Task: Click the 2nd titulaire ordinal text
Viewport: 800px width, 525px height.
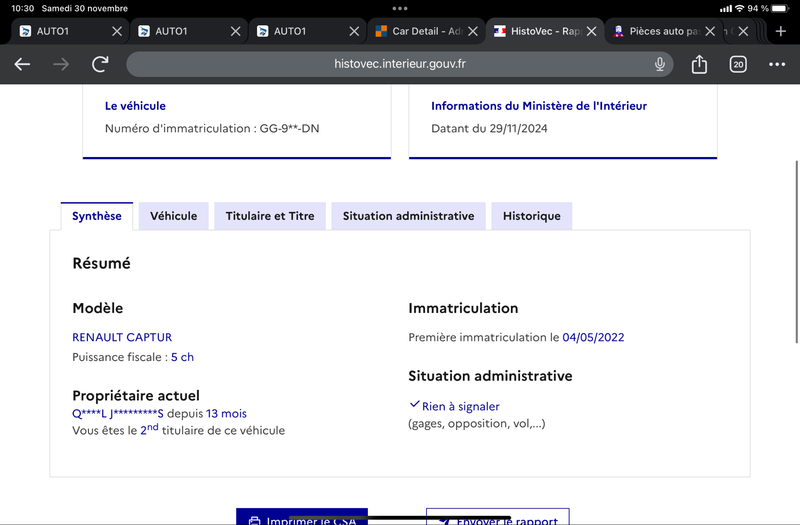Action: (x=149, y=429)
